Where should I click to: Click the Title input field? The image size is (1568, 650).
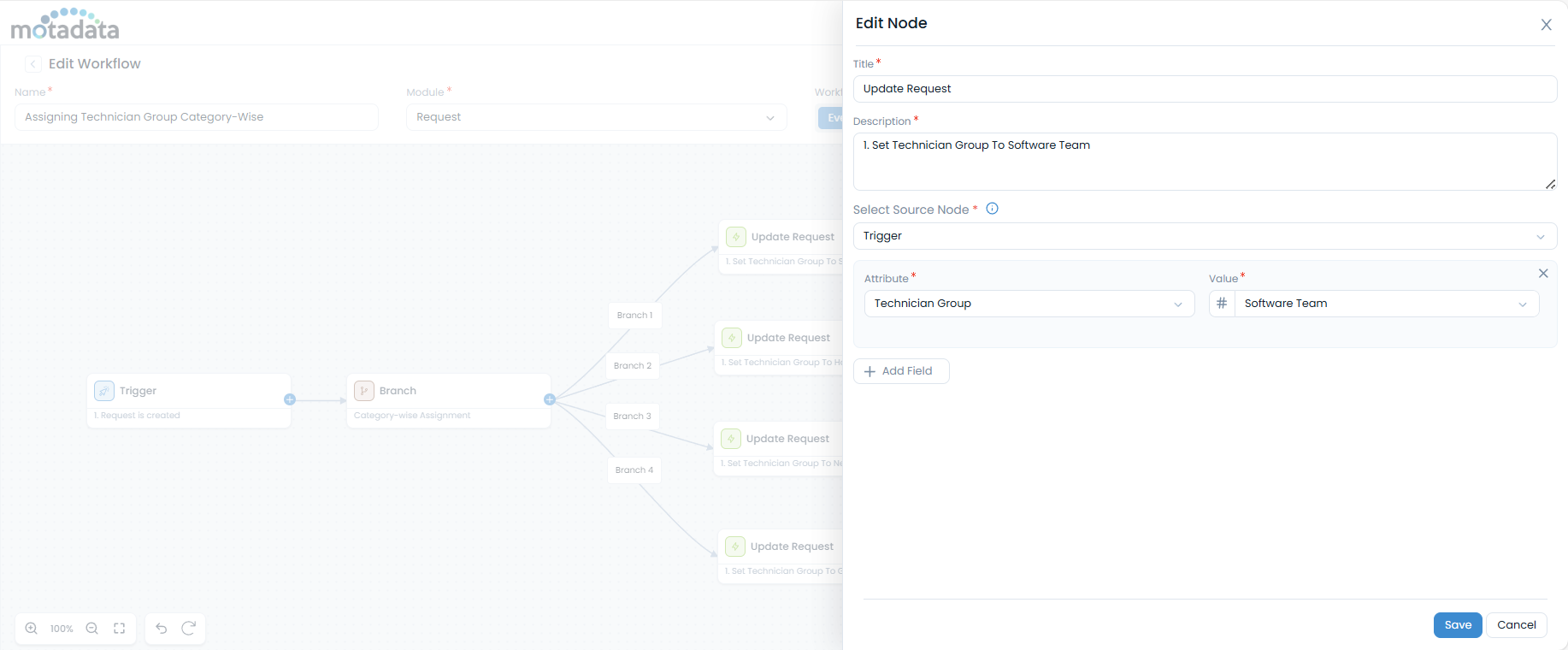(1205, 89)
